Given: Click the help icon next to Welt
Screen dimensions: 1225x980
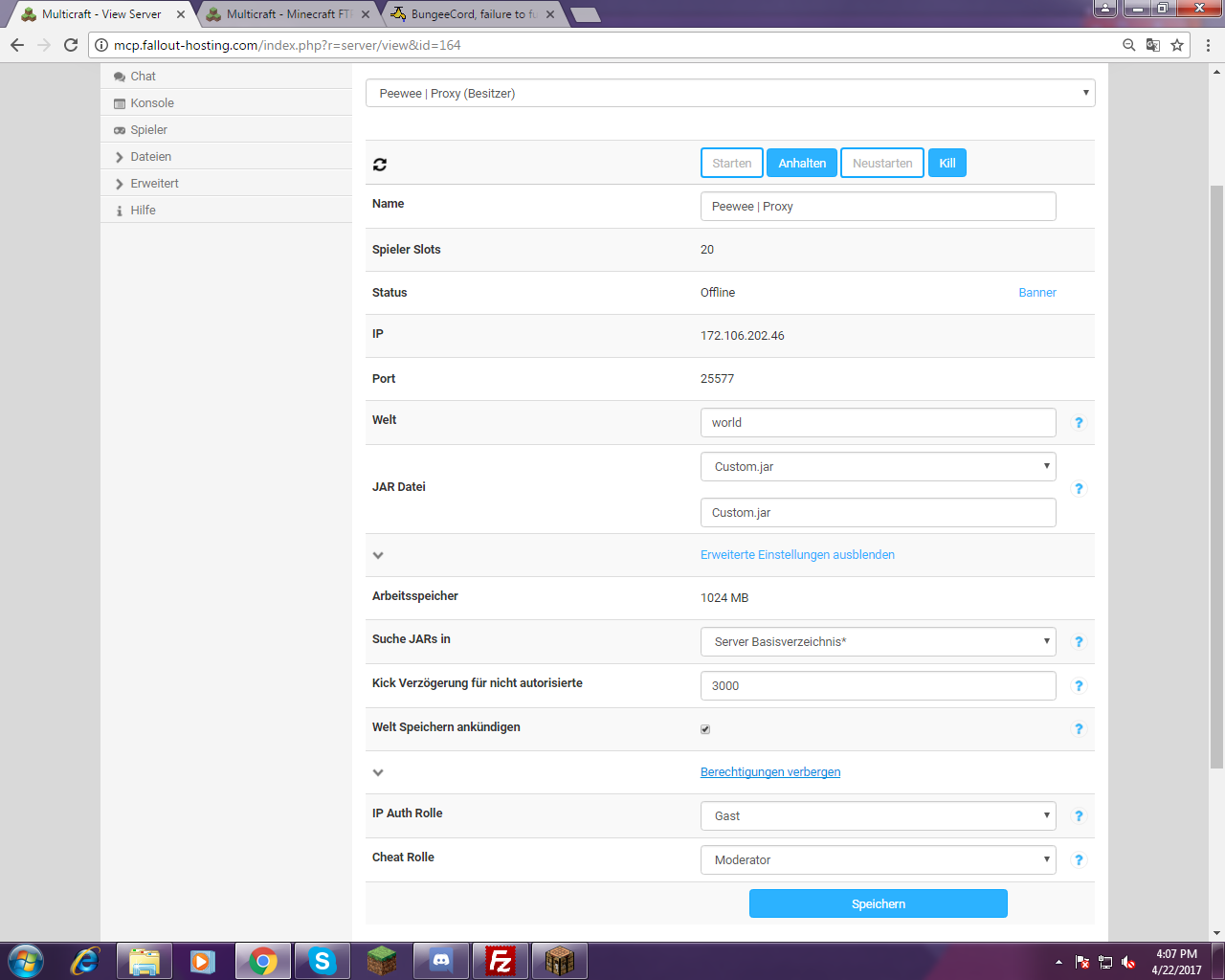Looking at the screenshot, I should tap(1079, 422).
